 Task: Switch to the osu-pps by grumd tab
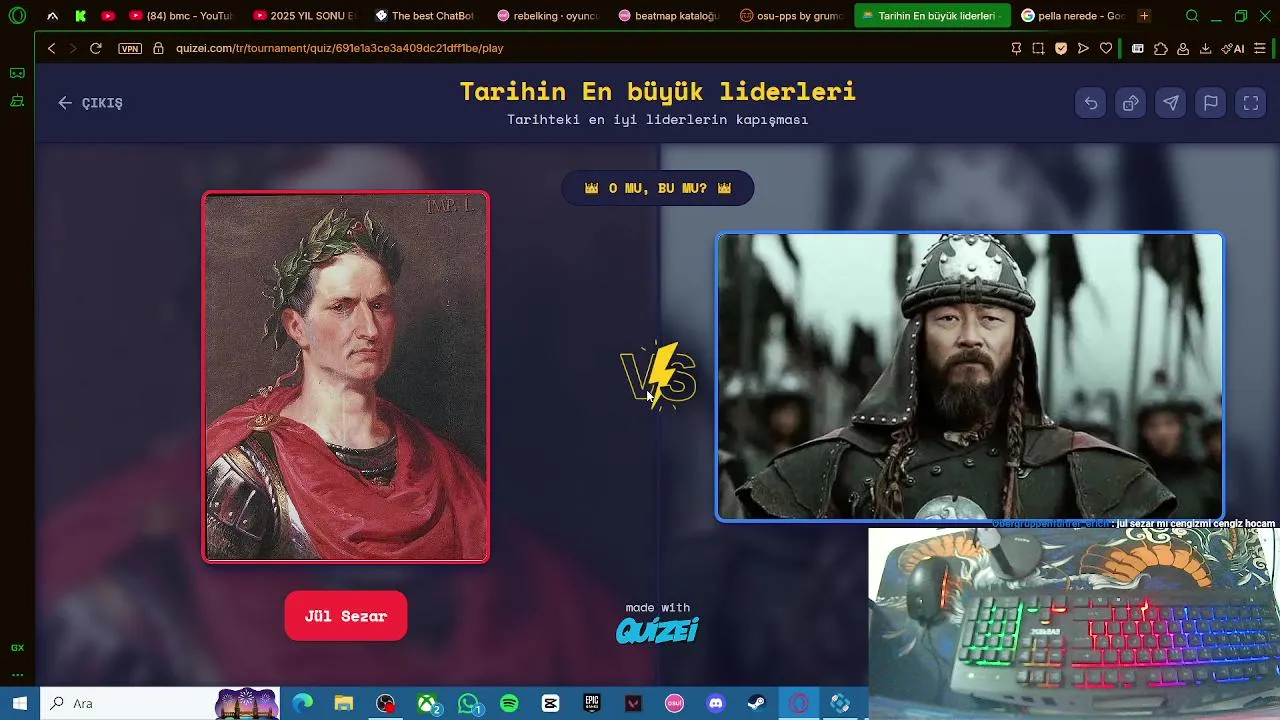click(x=791, y=16)
